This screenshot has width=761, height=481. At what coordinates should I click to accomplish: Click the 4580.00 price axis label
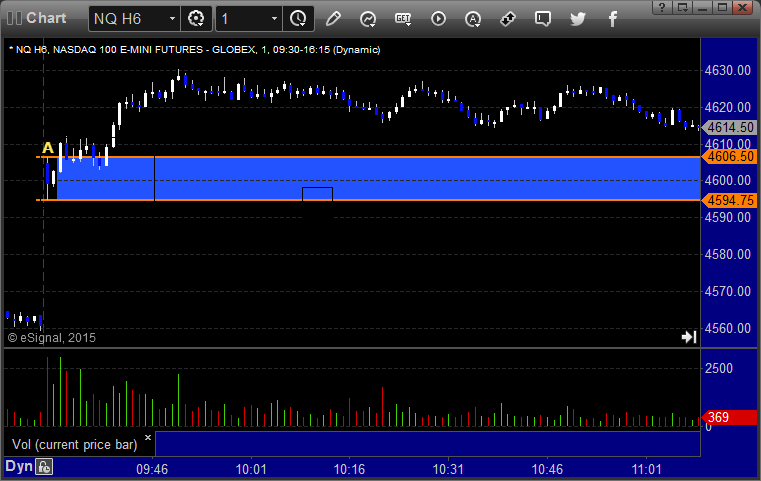tap(728, 254)
